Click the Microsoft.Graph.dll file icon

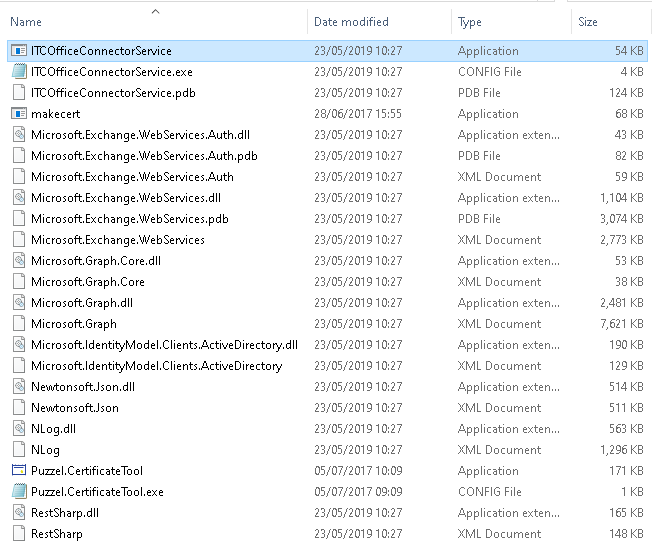pyautogui.click(x=19, y=303)
